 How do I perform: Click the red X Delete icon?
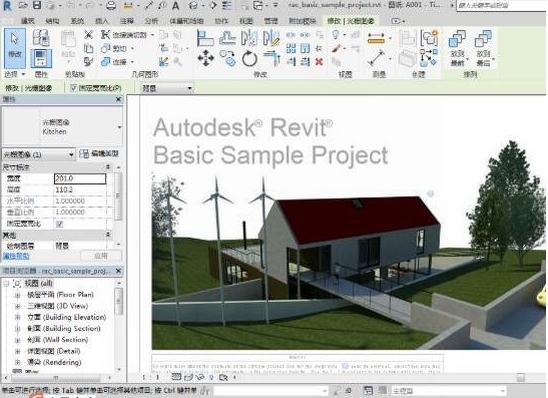(319, 62)
